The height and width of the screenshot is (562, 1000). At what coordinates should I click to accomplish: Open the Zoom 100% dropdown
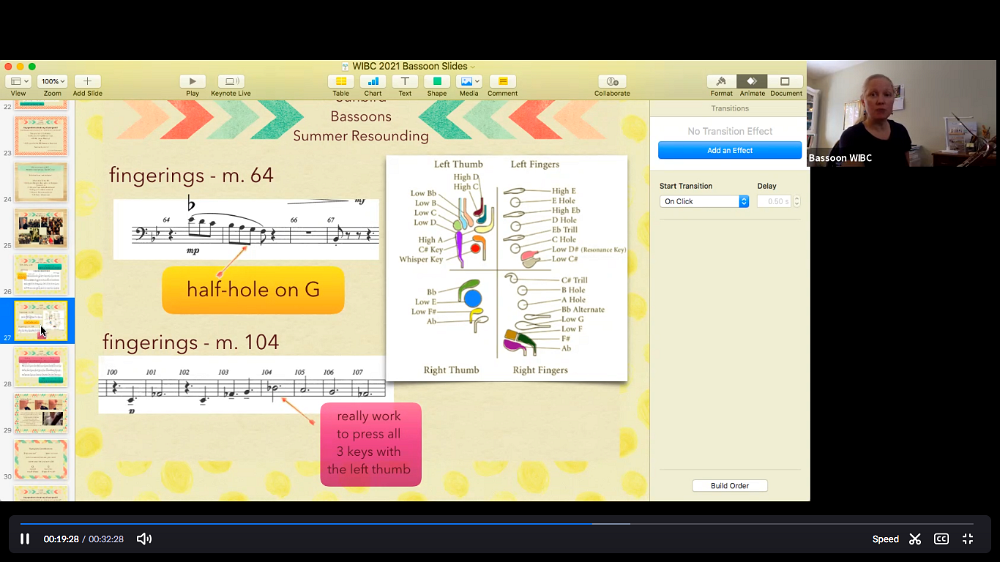pos(52,81)
